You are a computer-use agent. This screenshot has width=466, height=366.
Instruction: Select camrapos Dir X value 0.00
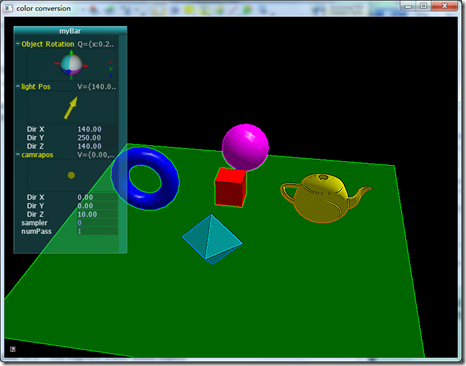tap(97, 197)
